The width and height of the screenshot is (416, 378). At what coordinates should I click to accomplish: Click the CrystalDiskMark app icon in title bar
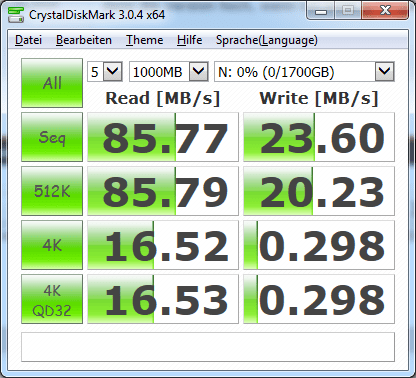click(16, 14)
